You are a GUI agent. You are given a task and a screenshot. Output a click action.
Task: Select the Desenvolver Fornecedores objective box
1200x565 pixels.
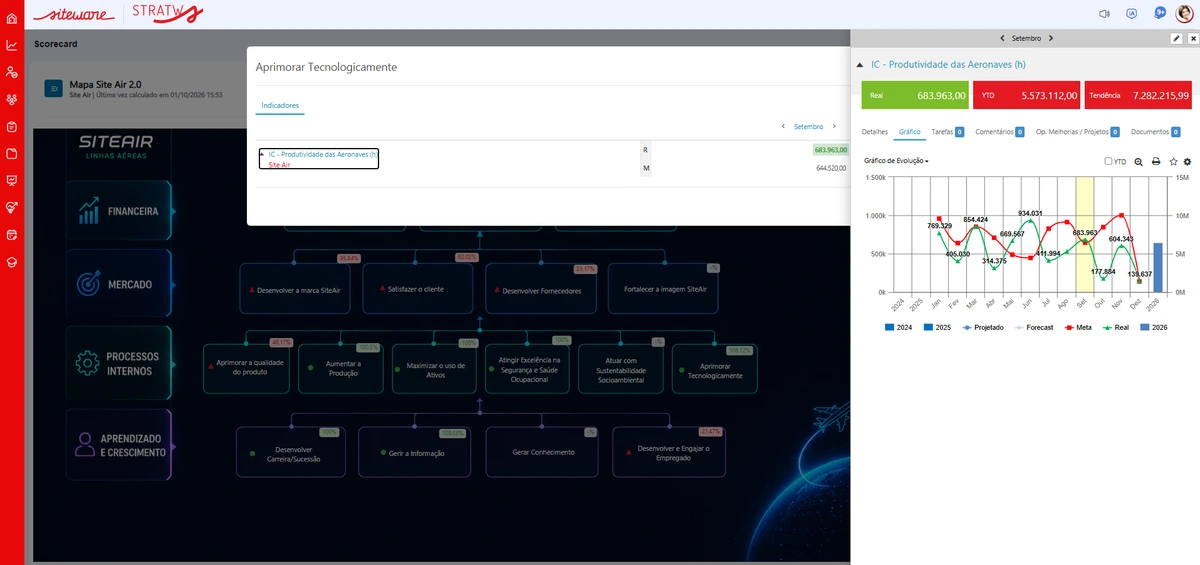pyautogui.click(x=542, y=290)
